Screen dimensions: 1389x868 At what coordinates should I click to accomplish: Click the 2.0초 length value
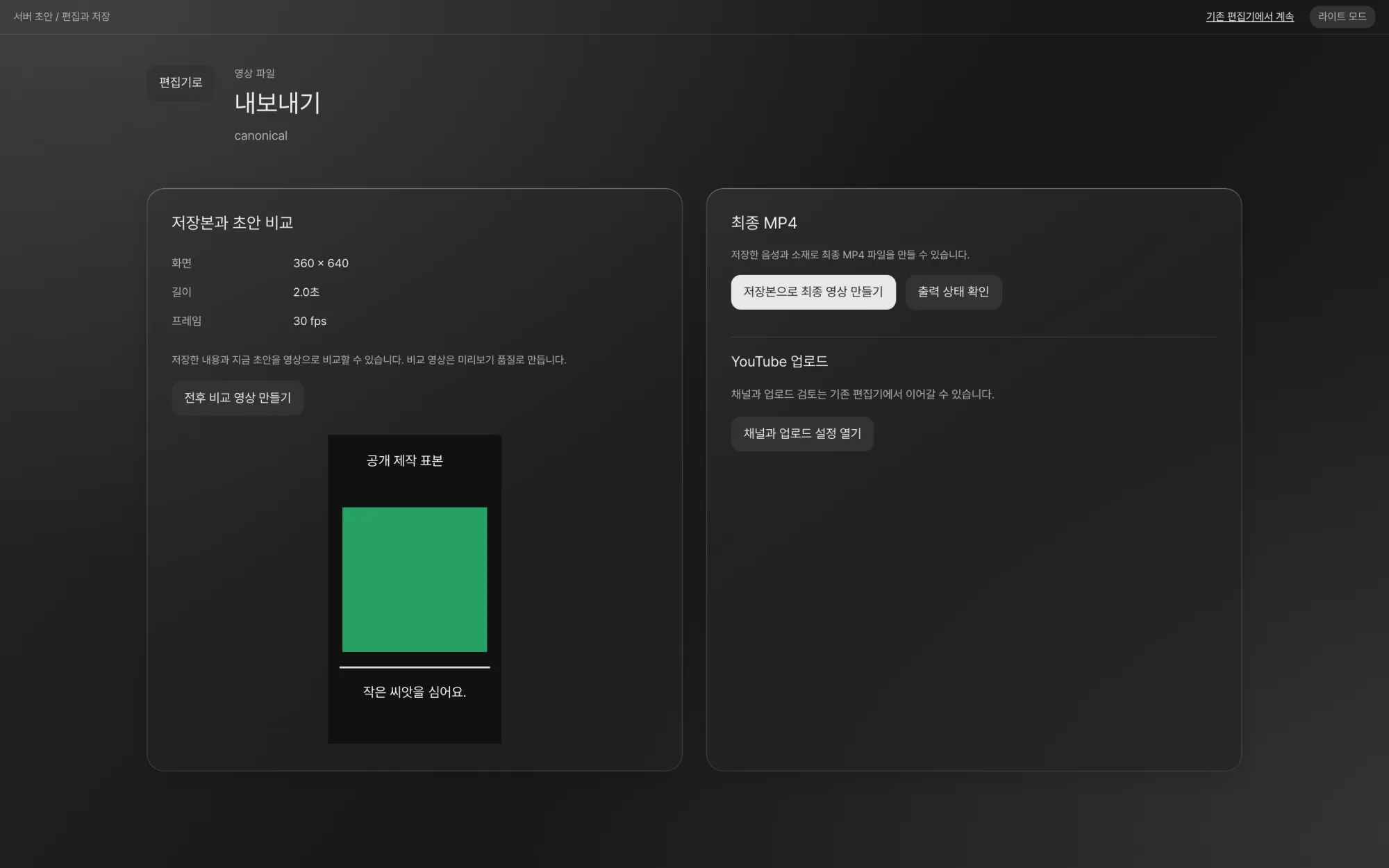point(306,292)
